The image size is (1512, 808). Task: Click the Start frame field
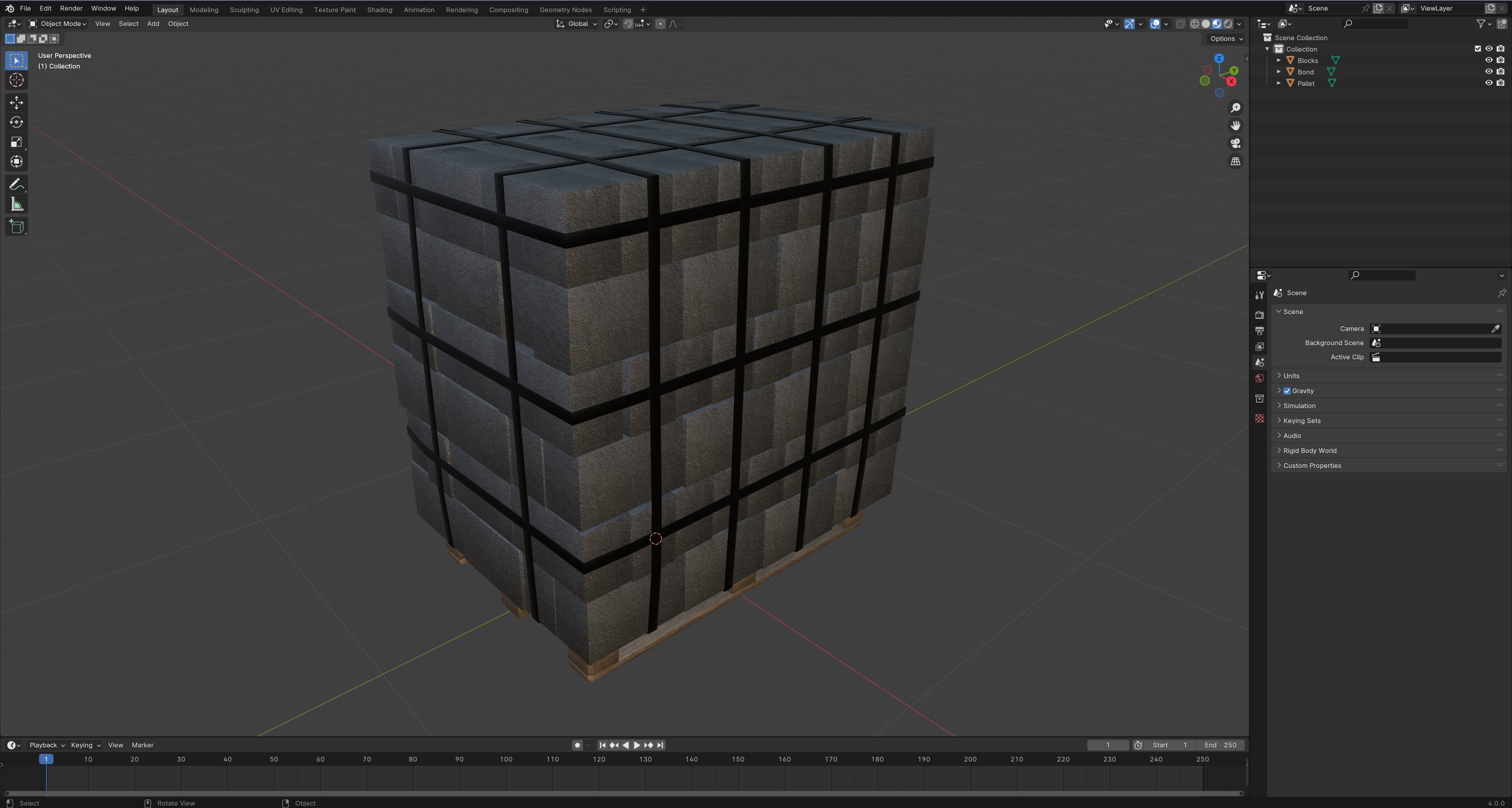tap(1169, 745)
